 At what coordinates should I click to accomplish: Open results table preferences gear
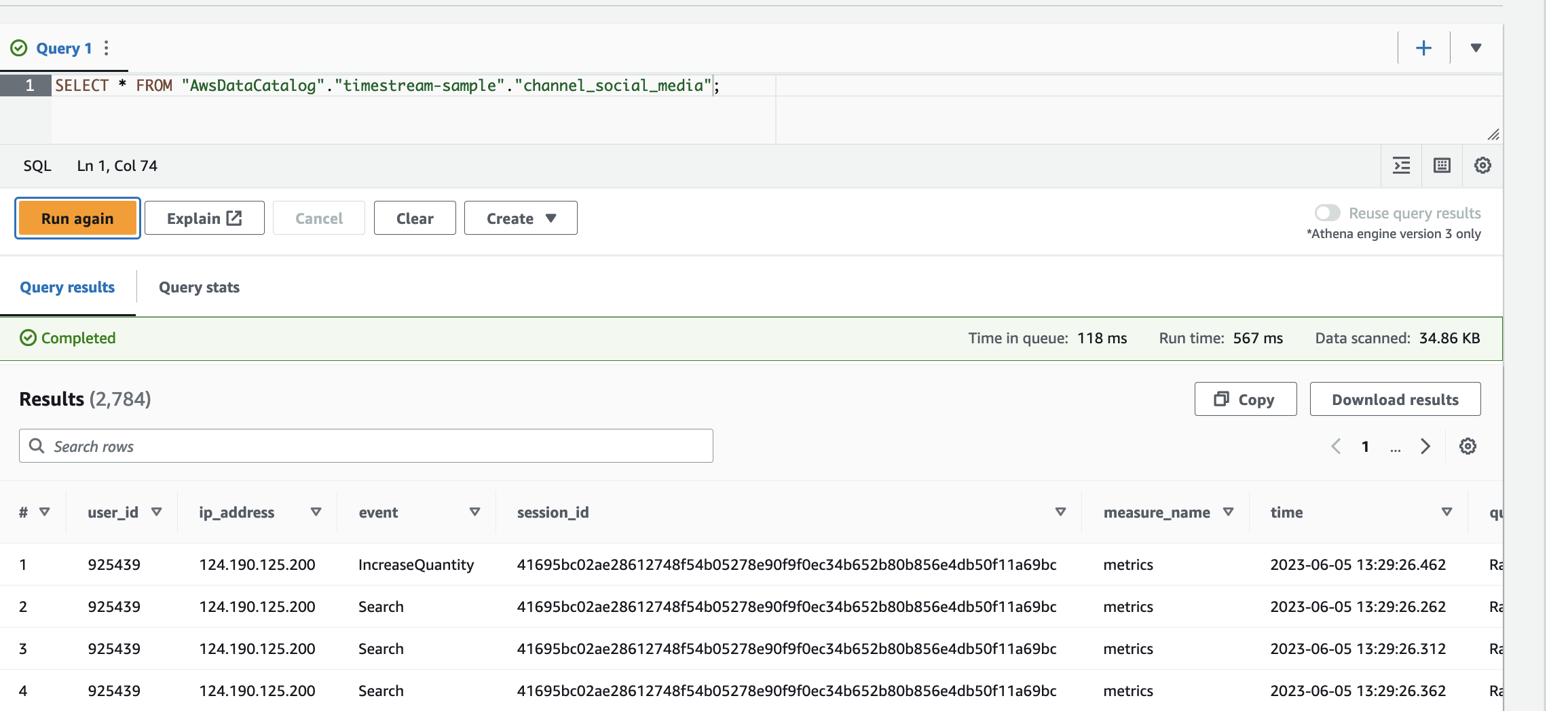pos(1468,446)
